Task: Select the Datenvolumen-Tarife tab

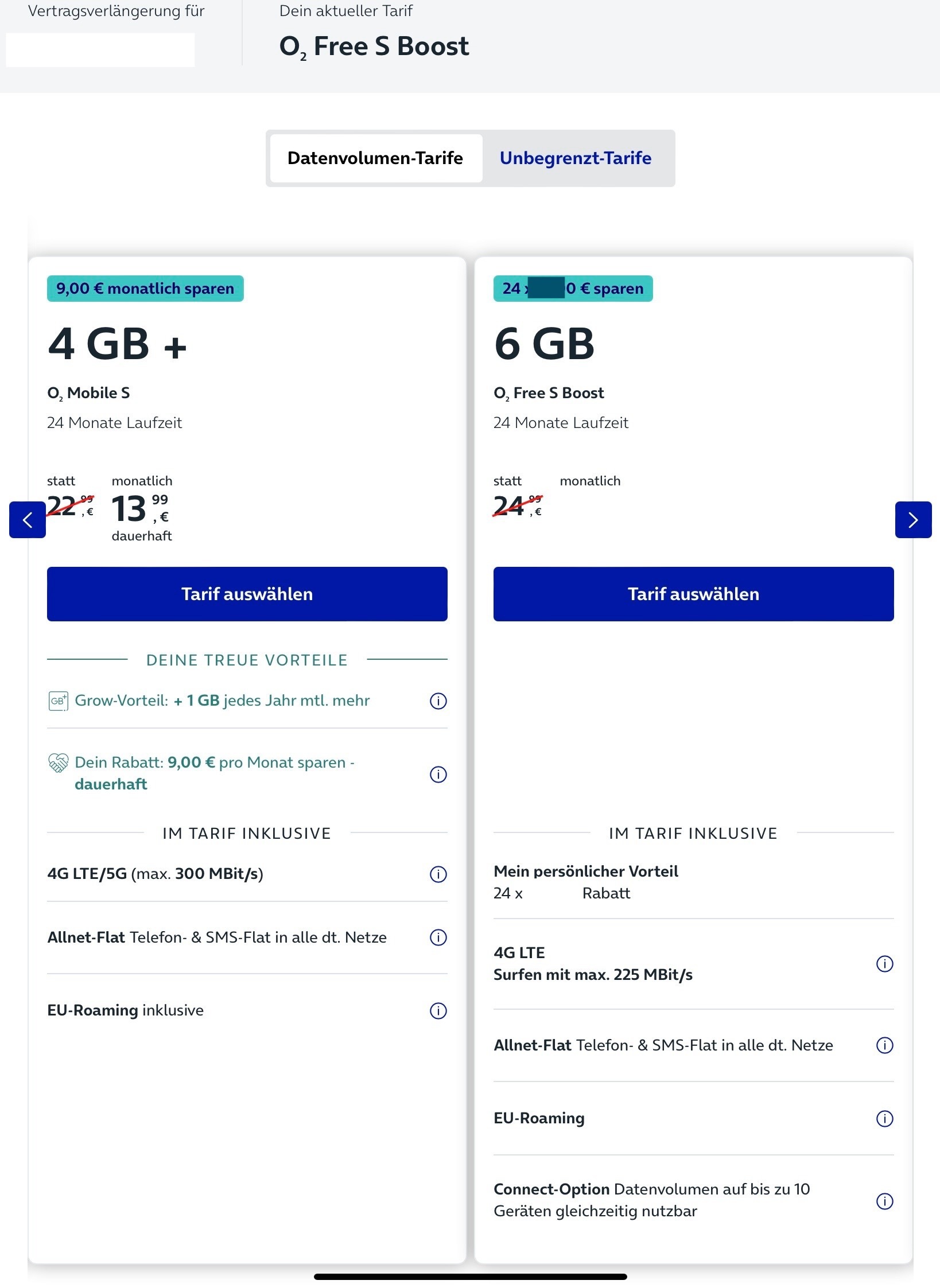Action: point(375,158)
